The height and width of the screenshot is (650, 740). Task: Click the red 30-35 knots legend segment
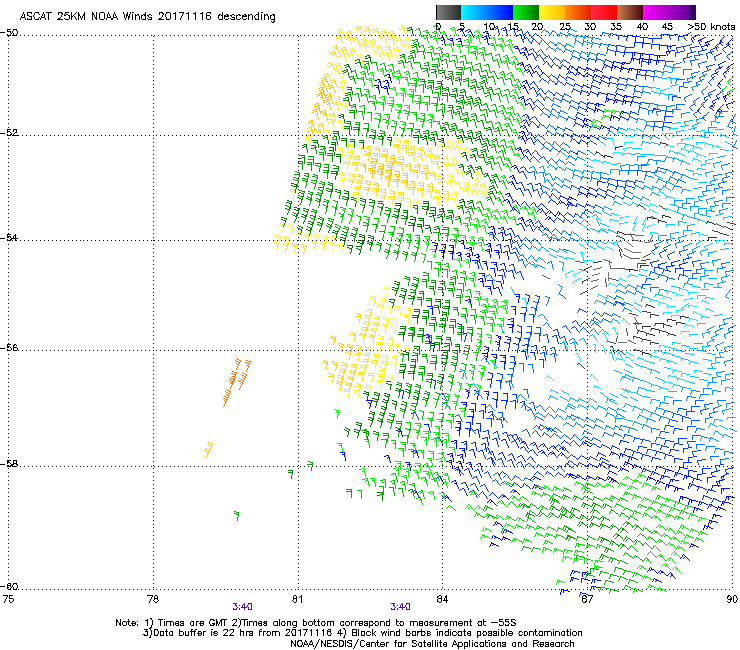point(604,12)
